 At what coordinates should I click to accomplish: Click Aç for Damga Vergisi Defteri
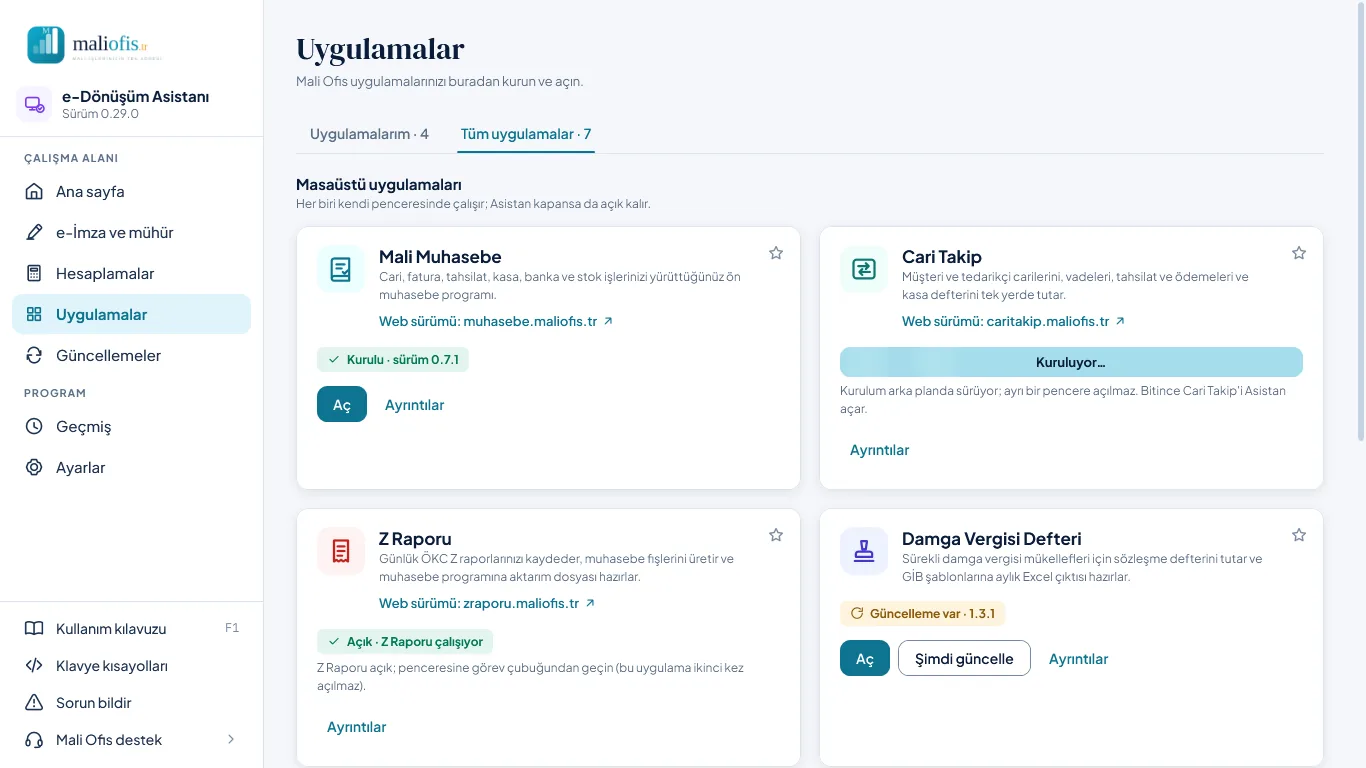[865, 659]
